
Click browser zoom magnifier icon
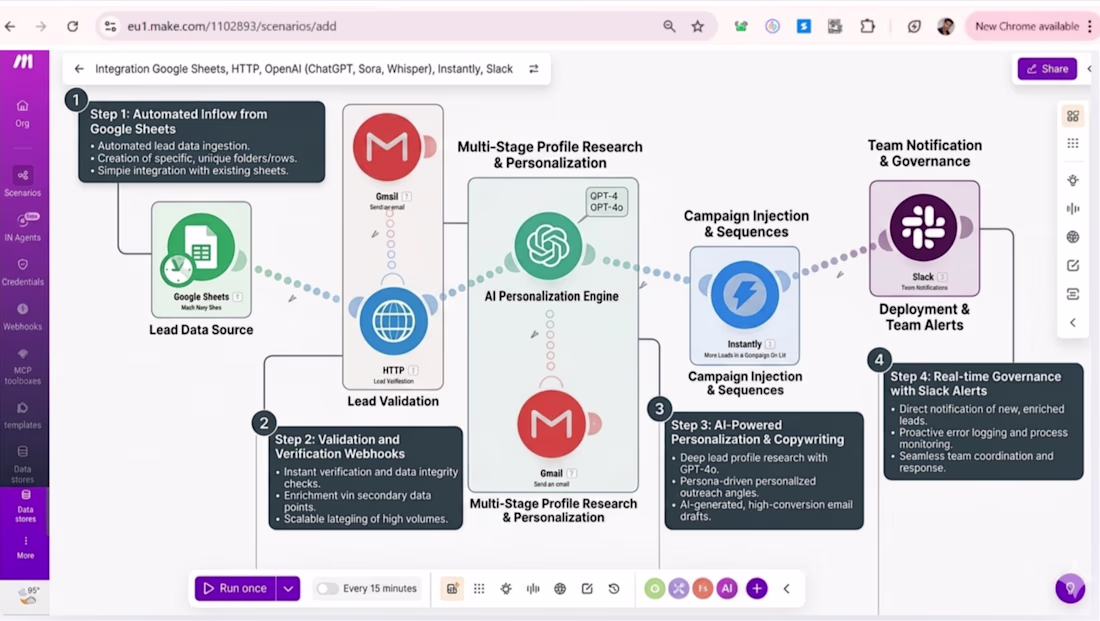point(669,27)
